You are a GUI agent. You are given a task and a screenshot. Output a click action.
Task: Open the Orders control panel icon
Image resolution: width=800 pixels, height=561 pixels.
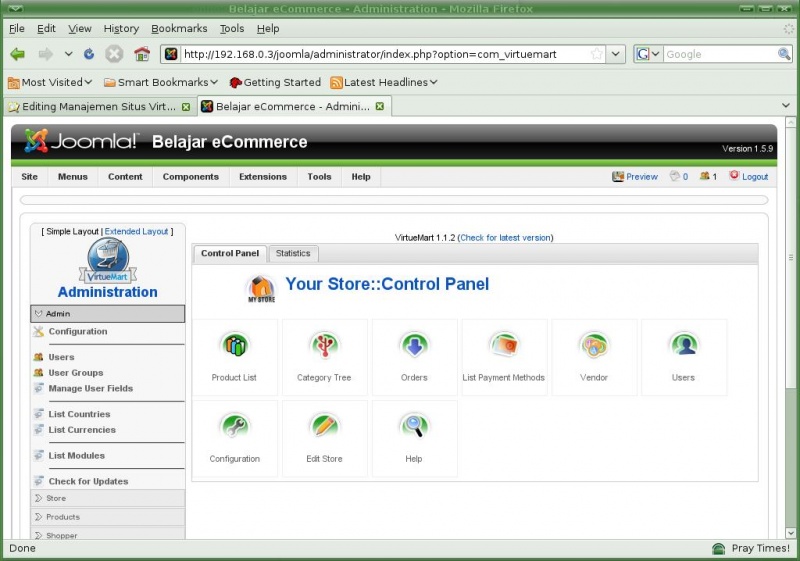point(414,346)
